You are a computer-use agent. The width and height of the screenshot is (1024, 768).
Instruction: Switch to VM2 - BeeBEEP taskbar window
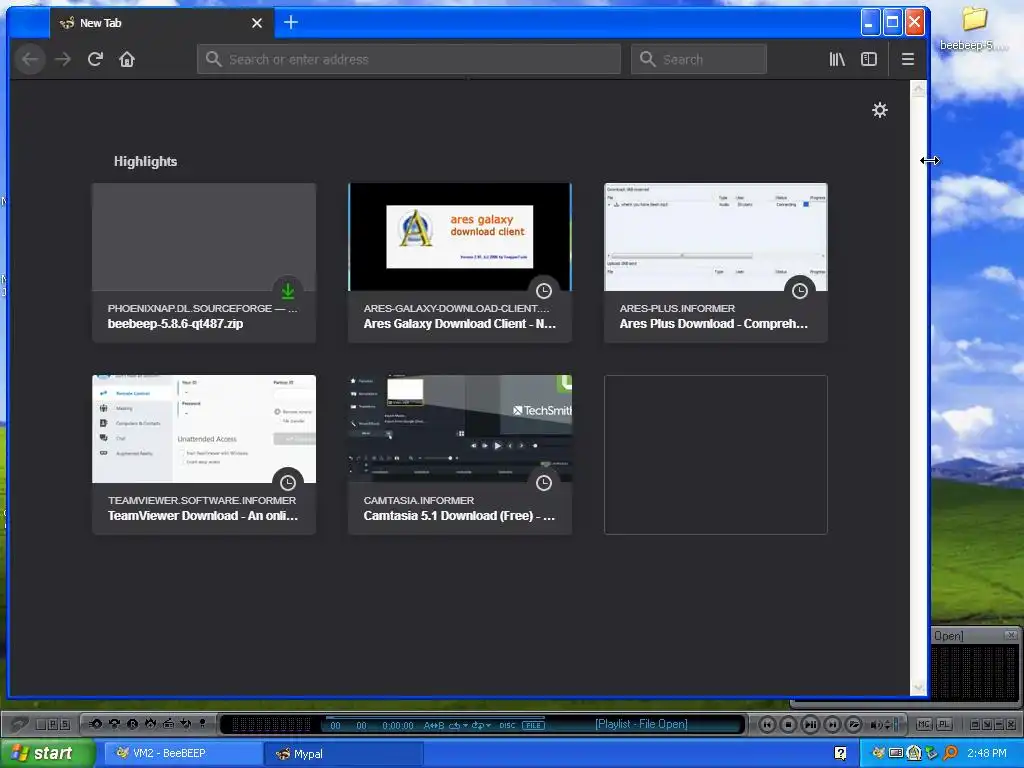(x=183, y=754)
